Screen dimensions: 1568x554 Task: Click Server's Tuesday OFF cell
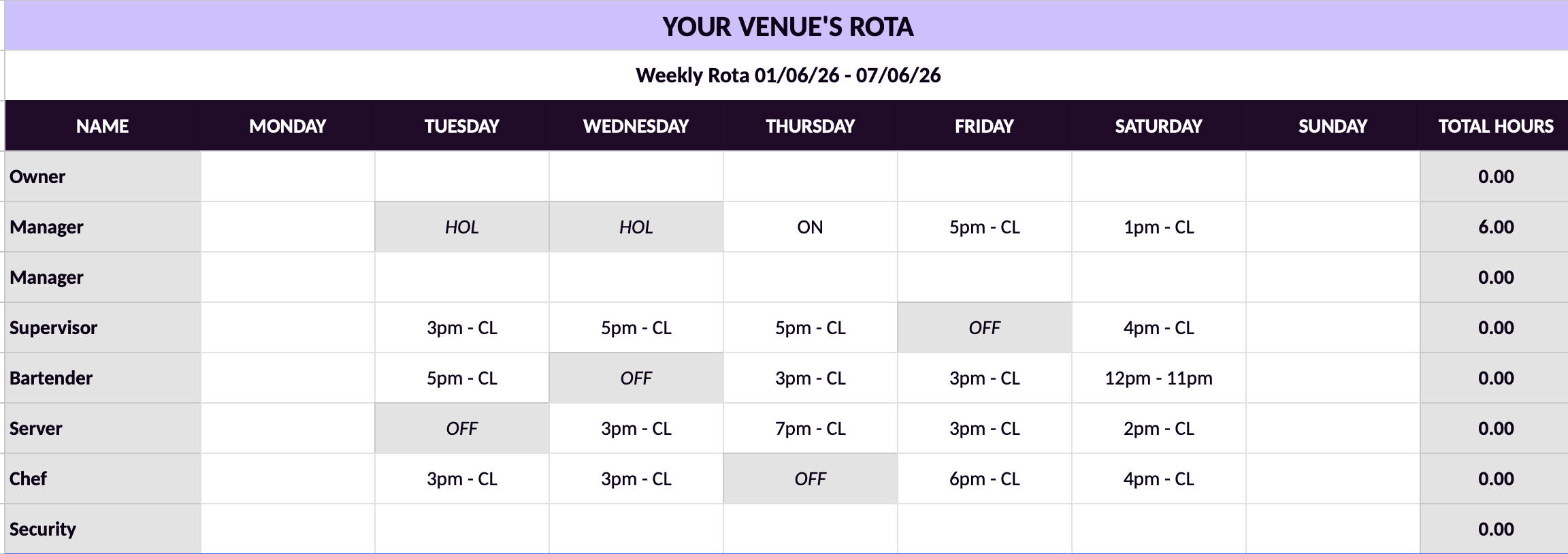coord(462,429)
